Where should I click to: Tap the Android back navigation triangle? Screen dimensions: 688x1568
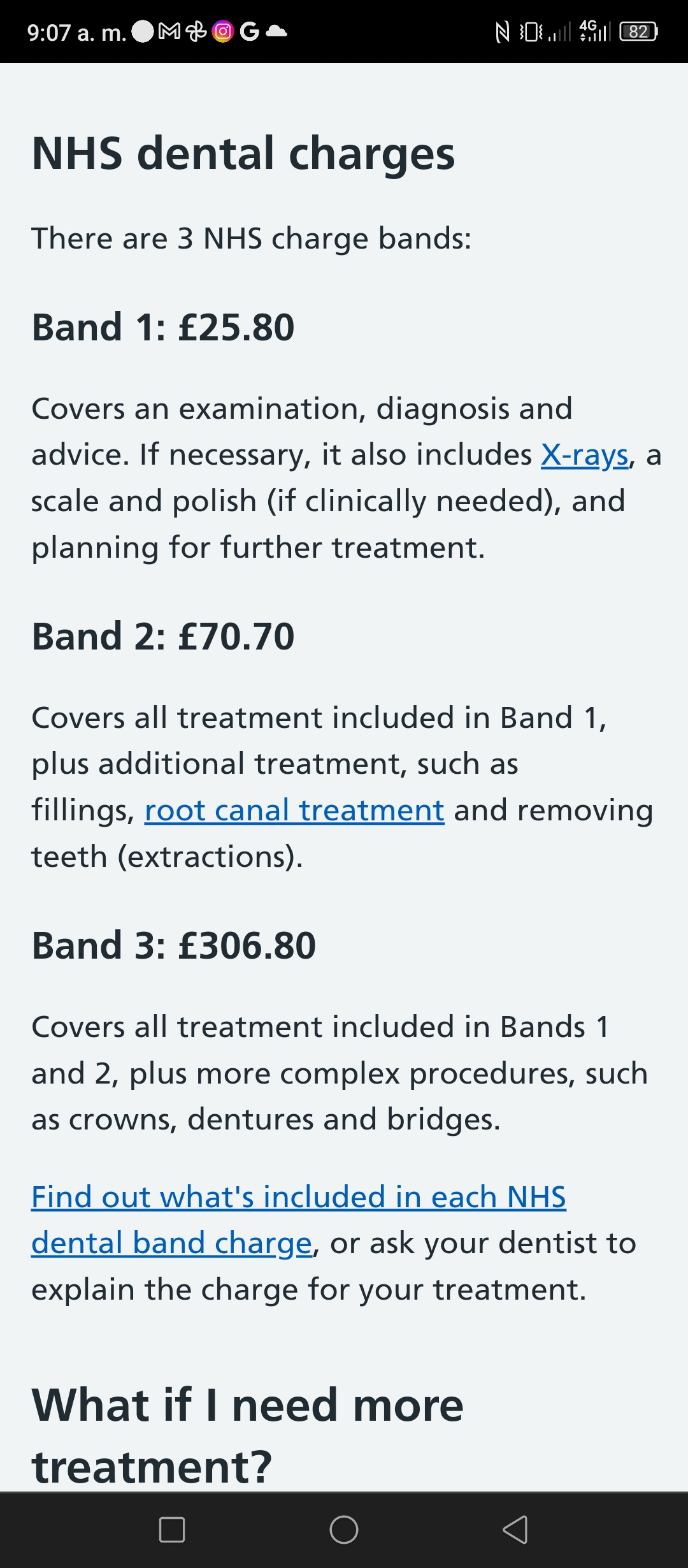(x=515, y=1529)
